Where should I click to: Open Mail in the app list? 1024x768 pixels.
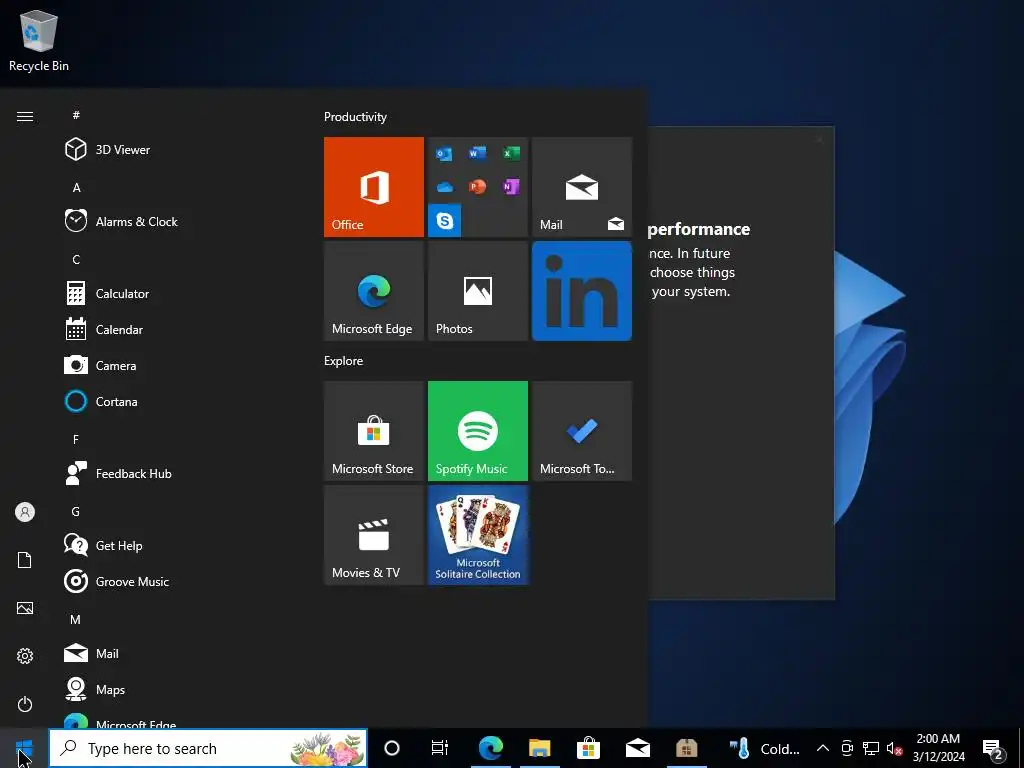[176, 653]
